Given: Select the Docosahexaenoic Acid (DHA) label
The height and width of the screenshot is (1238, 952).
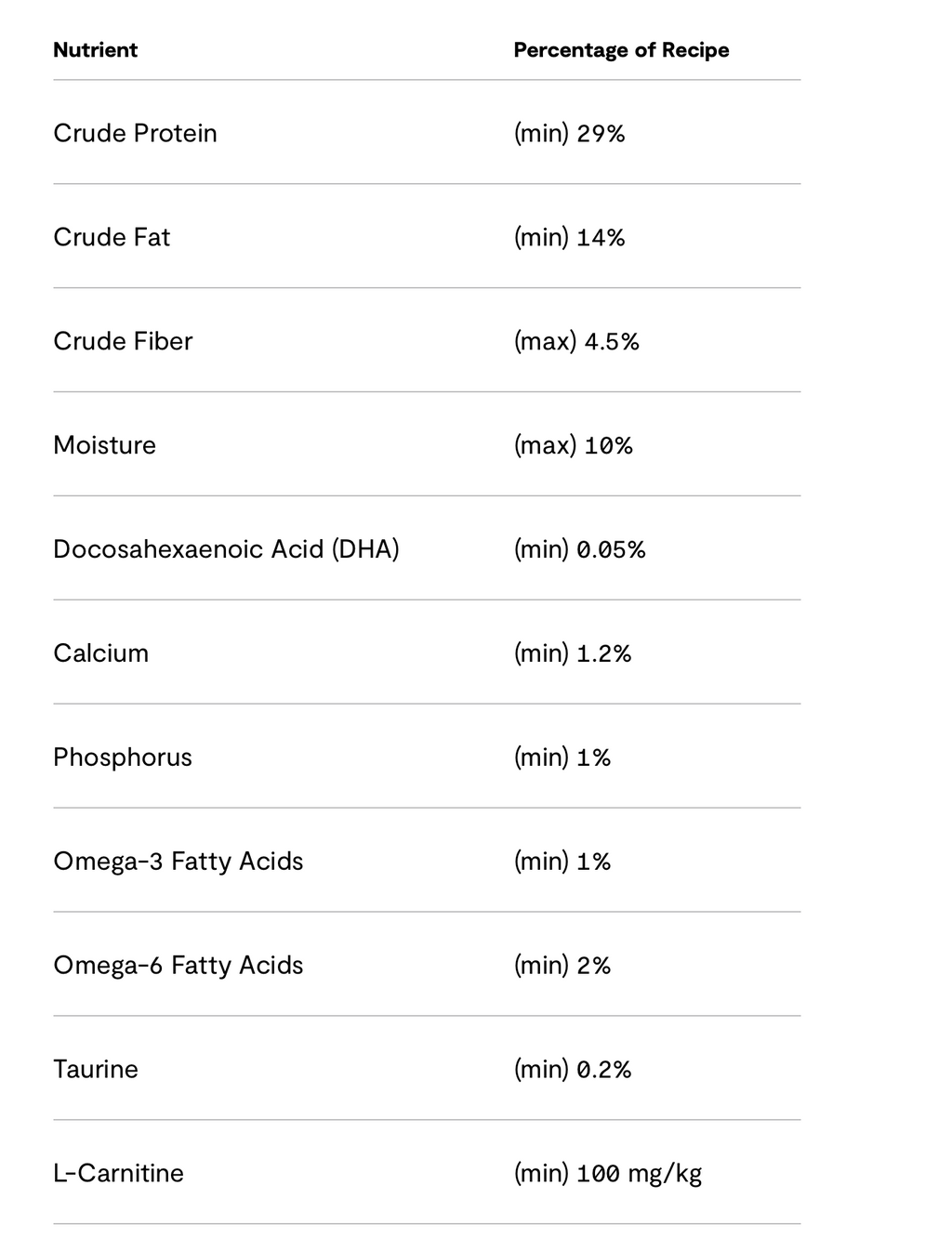Looking at the screenshot, I should 226,549.
